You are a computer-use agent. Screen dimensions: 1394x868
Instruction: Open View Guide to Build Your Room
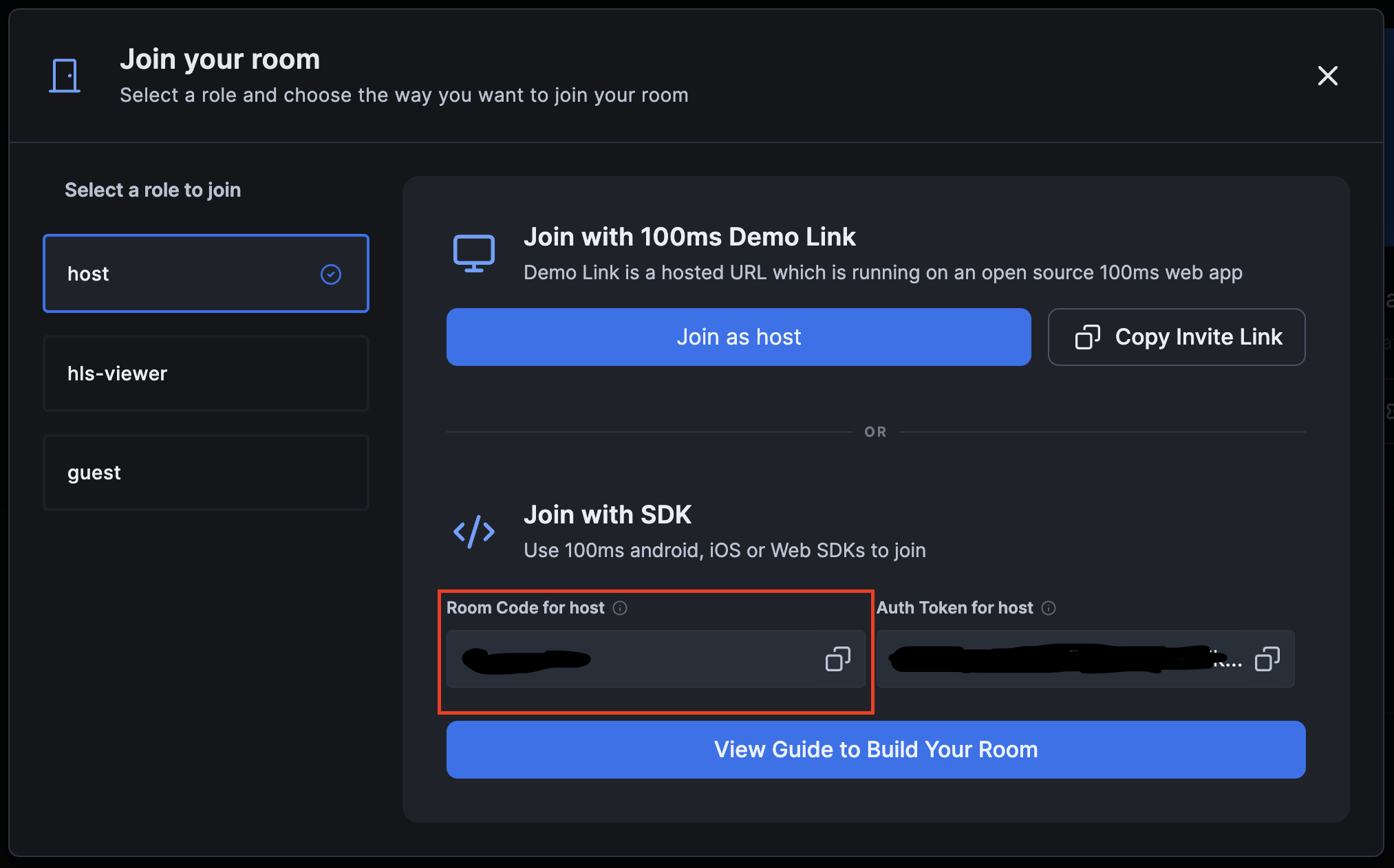point(875,750)
